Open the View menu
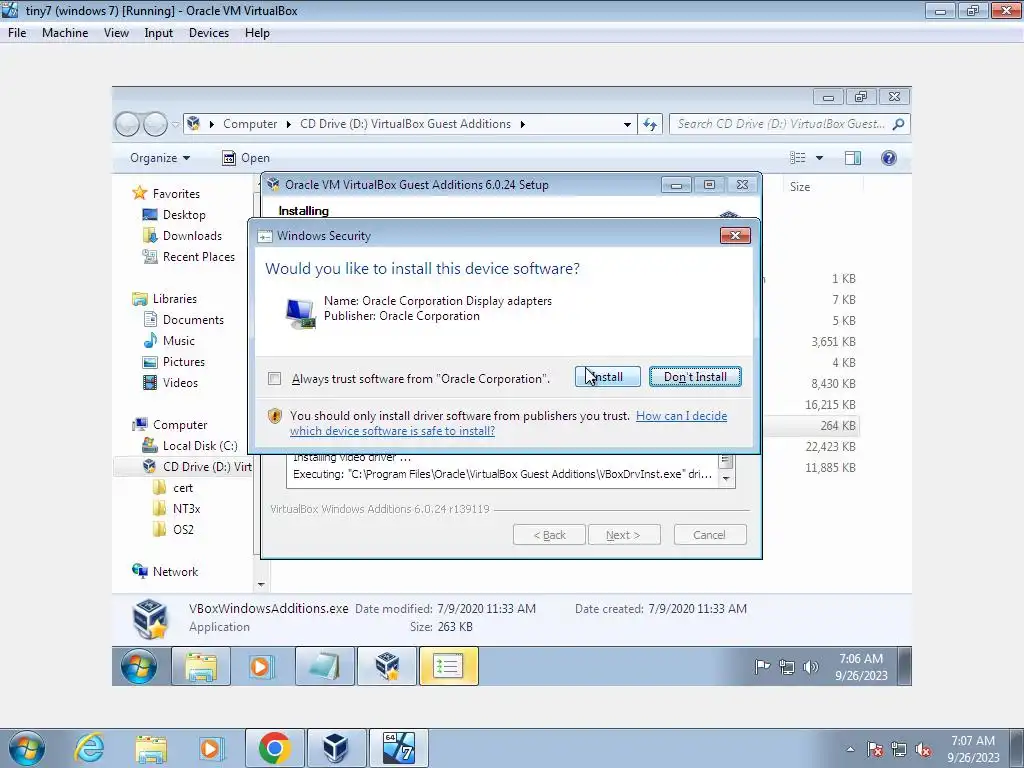The width and height of the screenshot is (1024, 768). click(116, 33)
